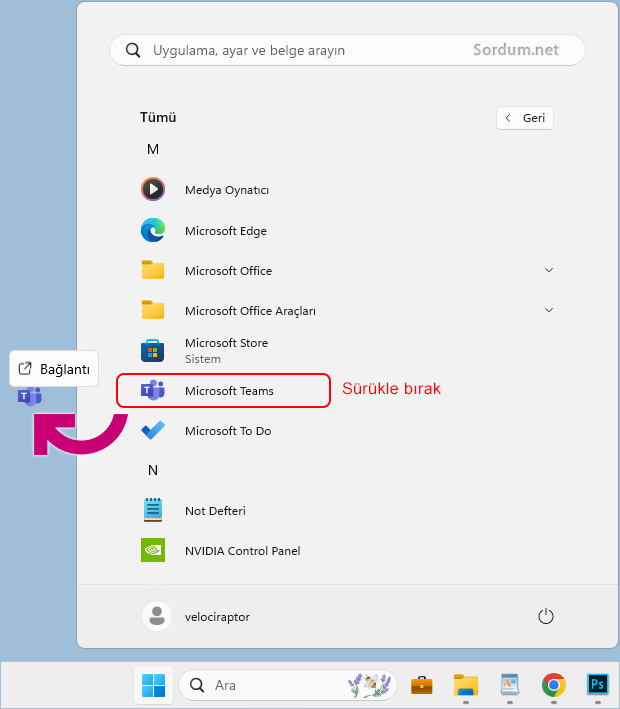Click the magnifier icon in Start search
The height and width of the screenshot is (709, 620).
point(133,50)
